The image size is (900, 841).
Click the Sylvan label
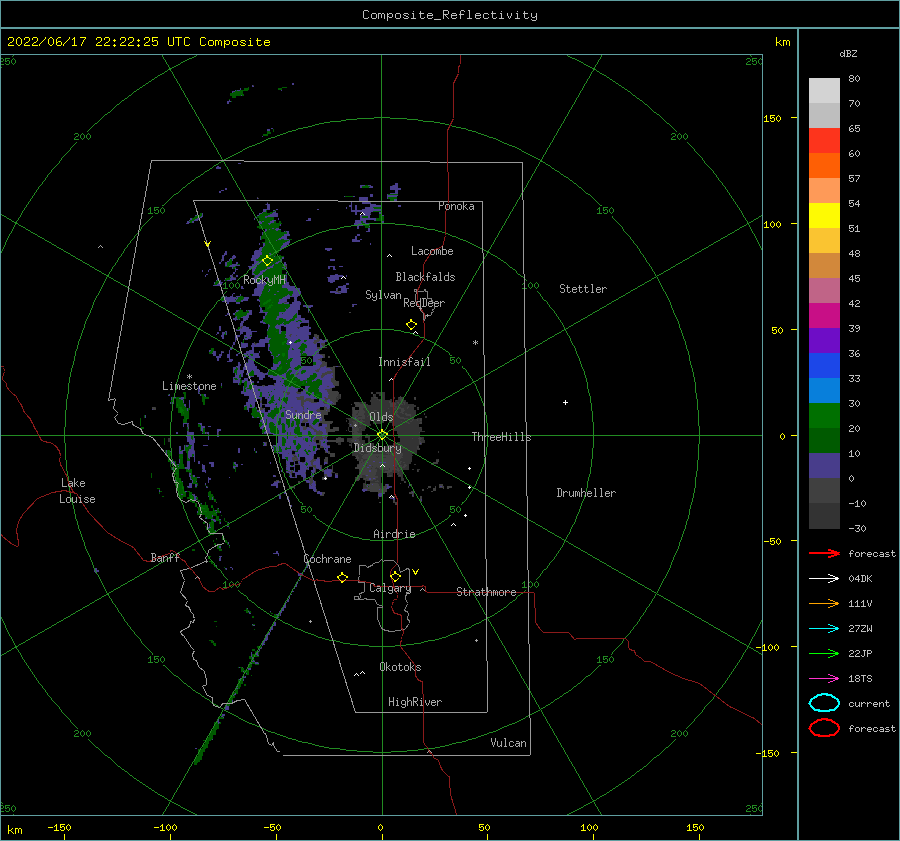[x=383, y=295]
